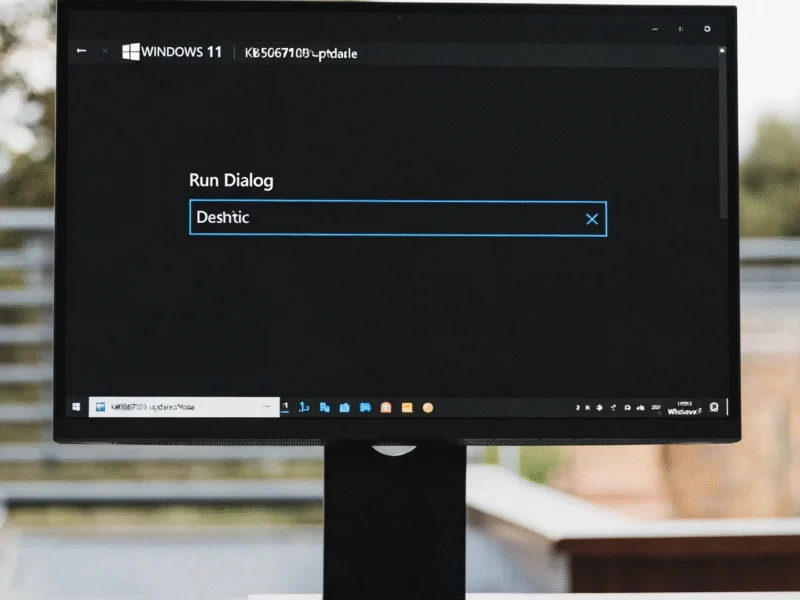The image size is (800, 600).
Task: Select the back arrow in the title bar
Action: (x=80, y=49)
